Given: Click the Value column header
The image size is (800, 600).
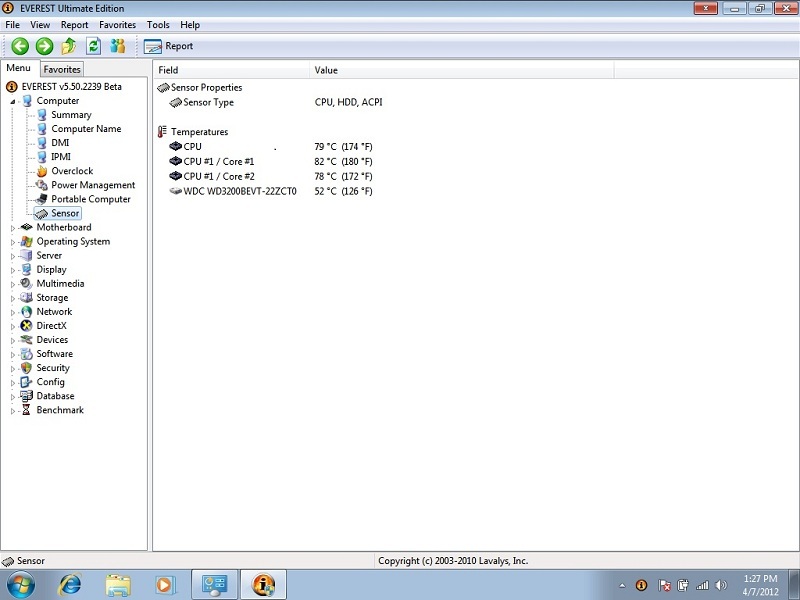Looking at the screenshot, I should [461, 70].
